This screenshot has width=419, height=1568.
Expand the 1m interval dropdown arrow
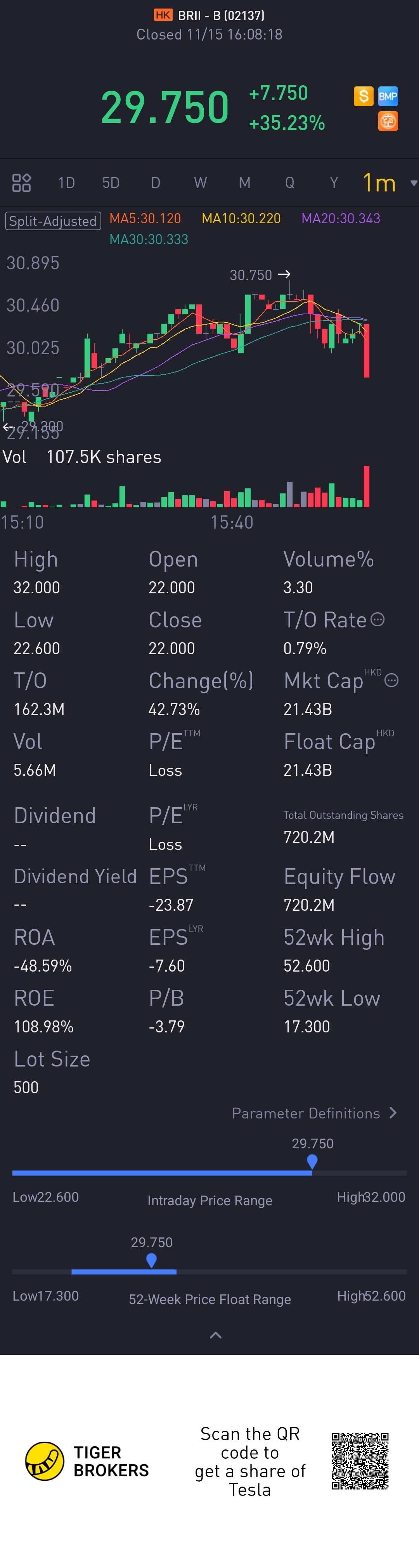coord(414,183)
